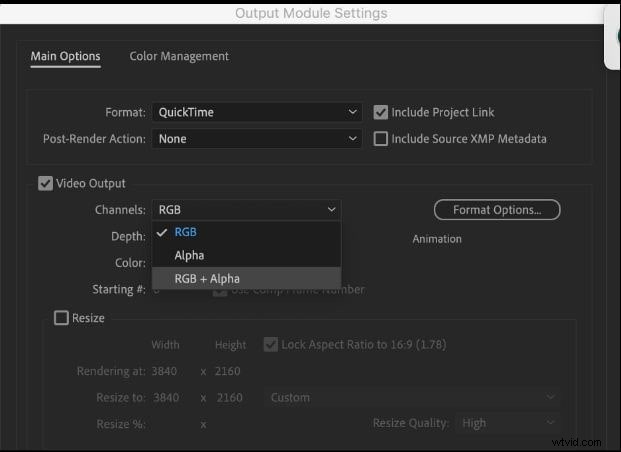621x452 pixels.
Task: Click the Resize % label
Action: click(120, 424)
